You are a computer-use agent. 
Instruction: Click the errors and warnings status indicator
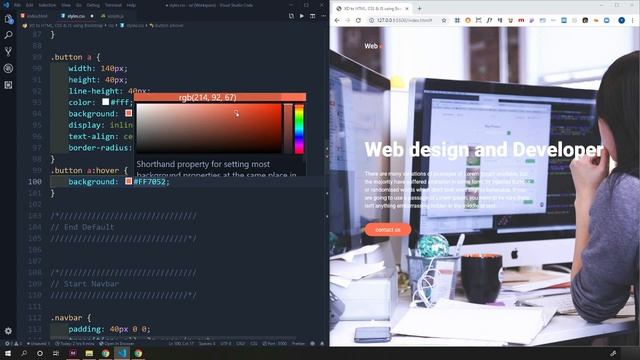pyautogui.click(x=13, y=344)
